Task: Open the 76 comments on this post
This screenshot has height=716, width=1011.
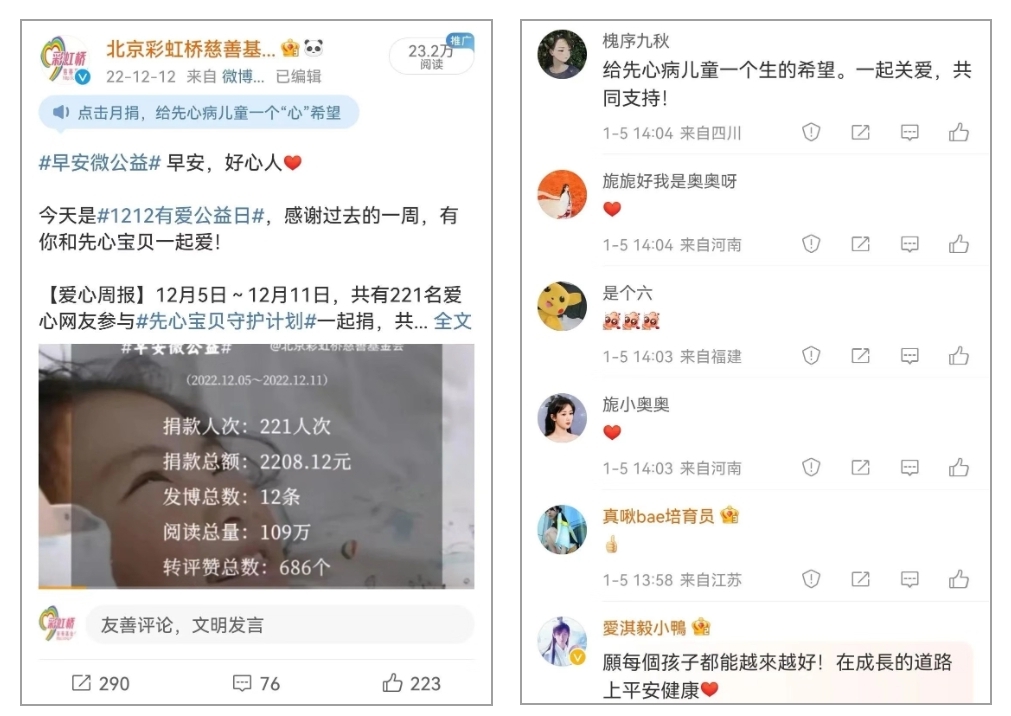Action: tap(257, 683)
